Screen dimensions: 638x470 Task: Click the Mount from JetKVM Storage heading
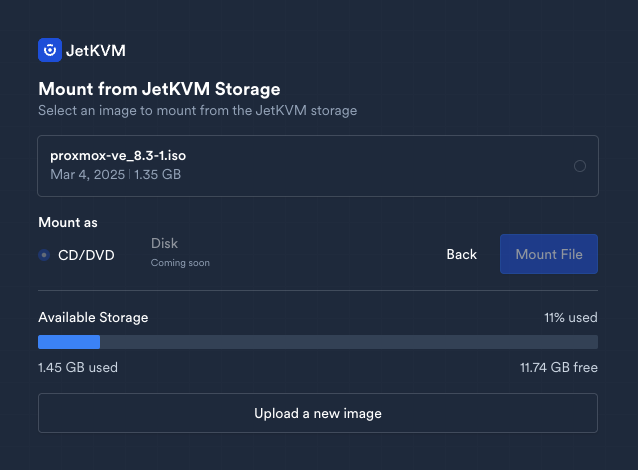click(159, 90)
